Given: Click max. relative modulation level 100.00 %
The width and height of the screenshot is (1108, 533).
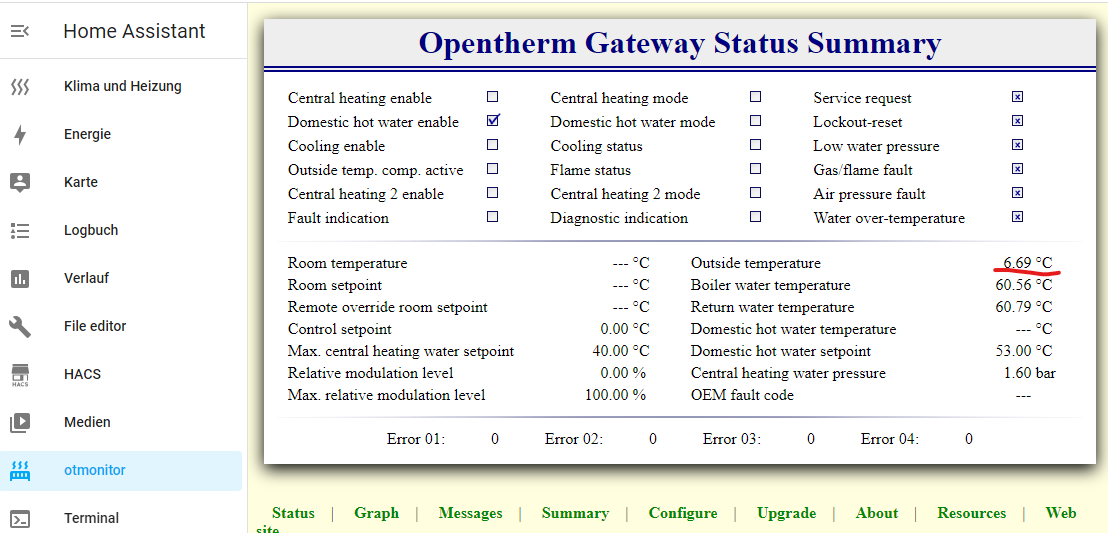Looking at the screenshot, I should 615,395.
